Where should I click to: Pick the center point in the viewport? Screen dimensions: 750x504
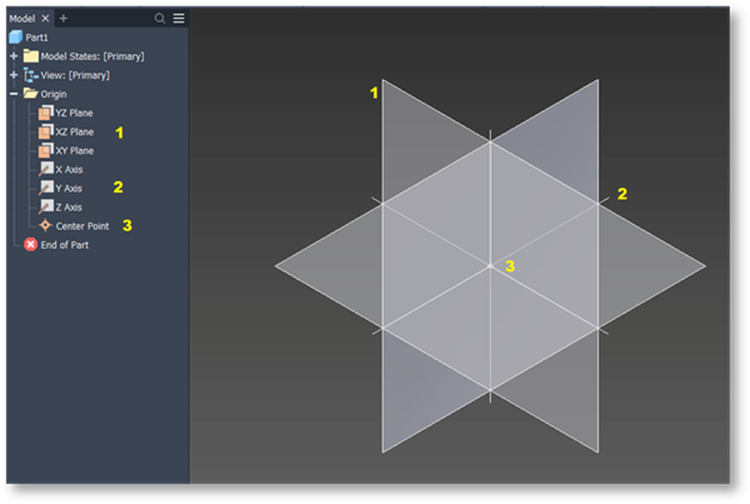click(x=490, y=266)
